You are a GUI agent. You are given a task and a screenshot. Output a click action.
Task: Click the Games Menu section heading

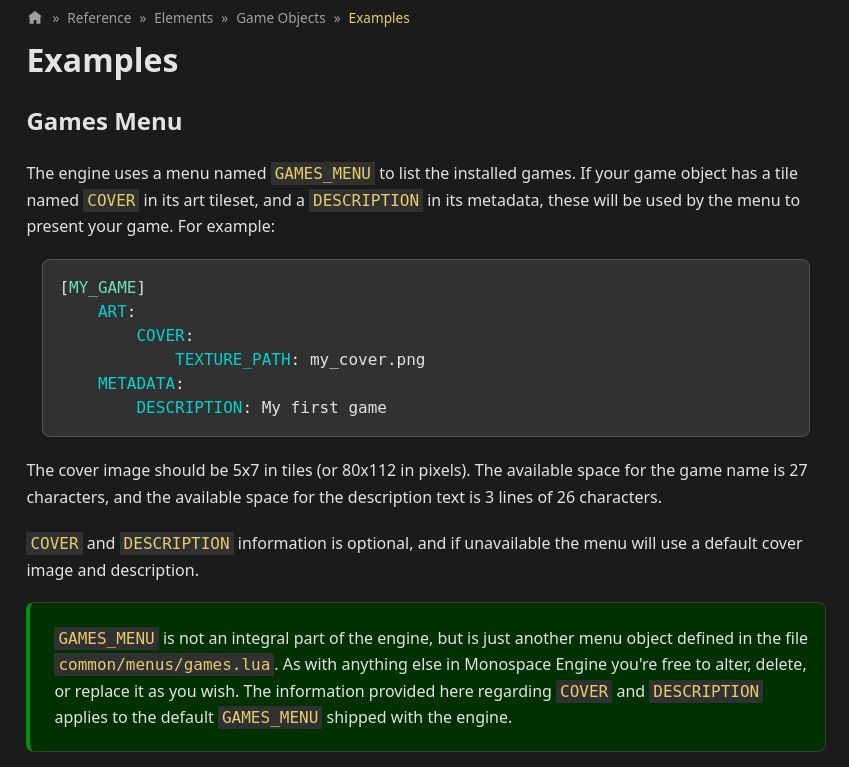105,122
